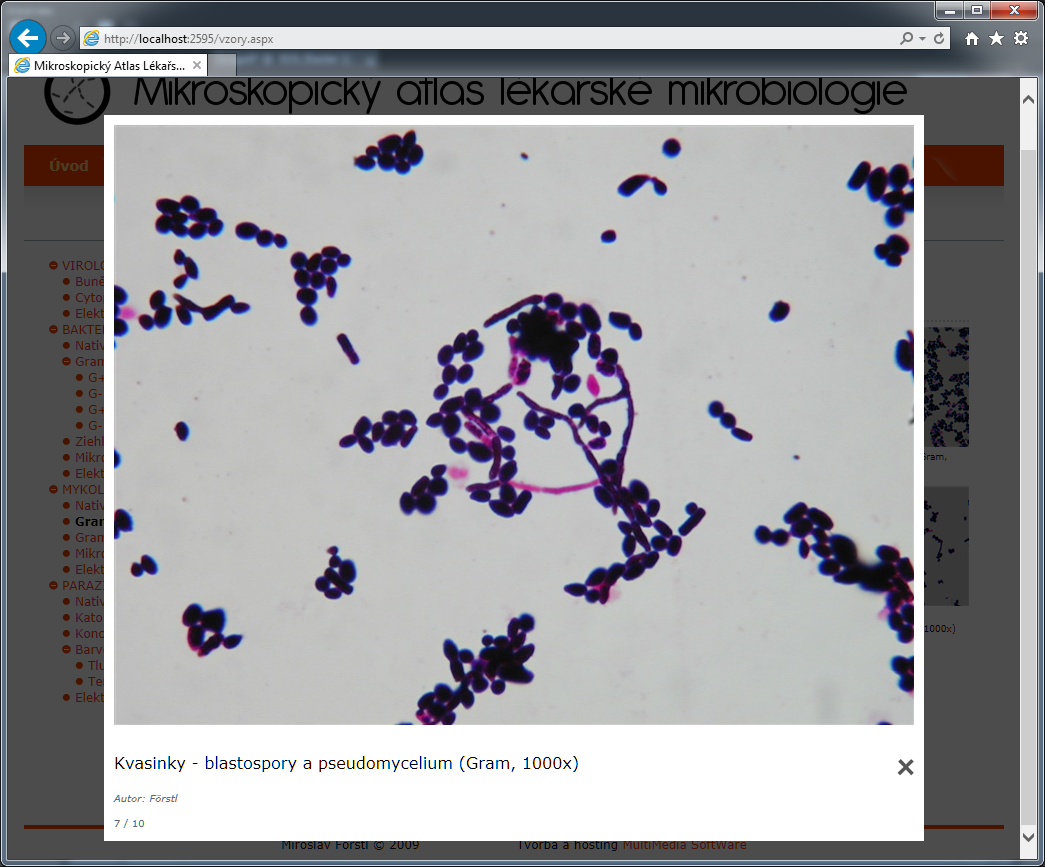
Task: Collapse the Gram subsection under bacteriology
Action: click(66, 361)
